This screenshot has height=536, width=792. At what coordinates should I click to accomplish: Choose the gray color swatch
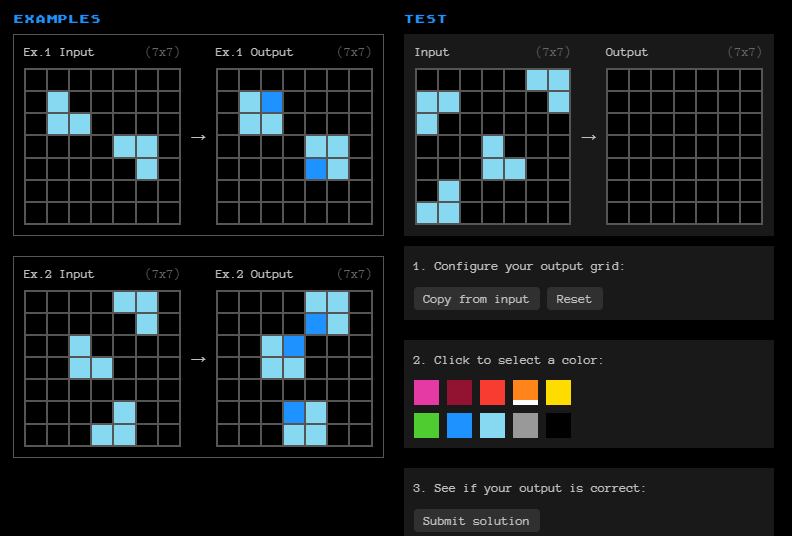(525, 425)
